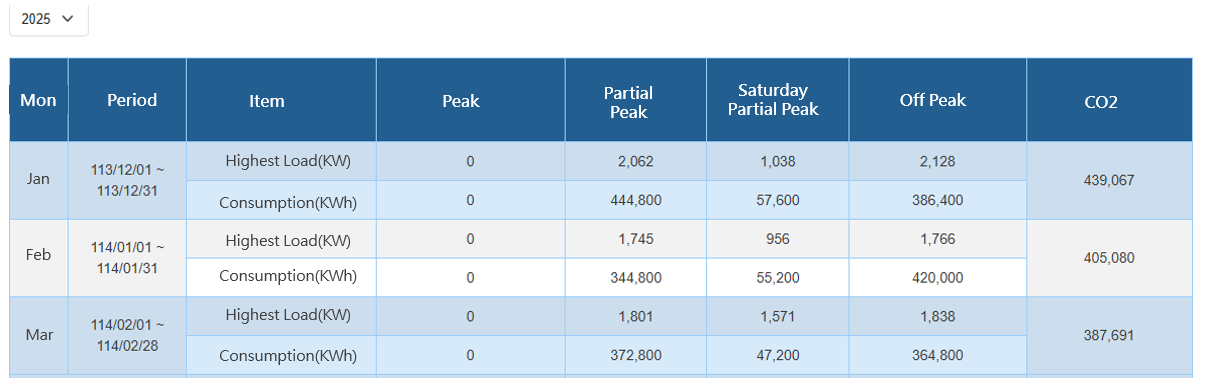Select the Mar month cell
Screen dimensions: 1206x386
[39, 335]
